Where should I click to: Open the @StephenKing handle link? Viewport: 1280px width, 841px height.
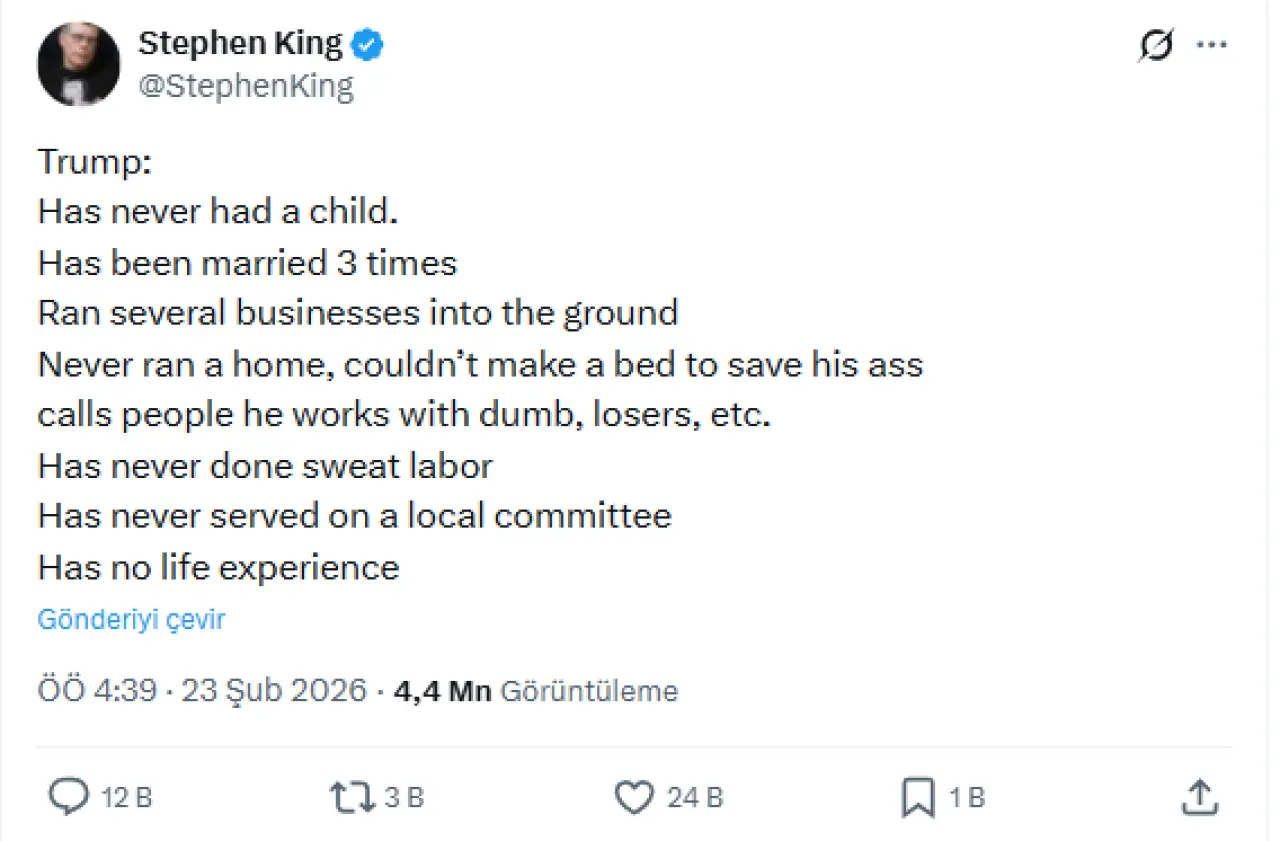click(246, 87)
